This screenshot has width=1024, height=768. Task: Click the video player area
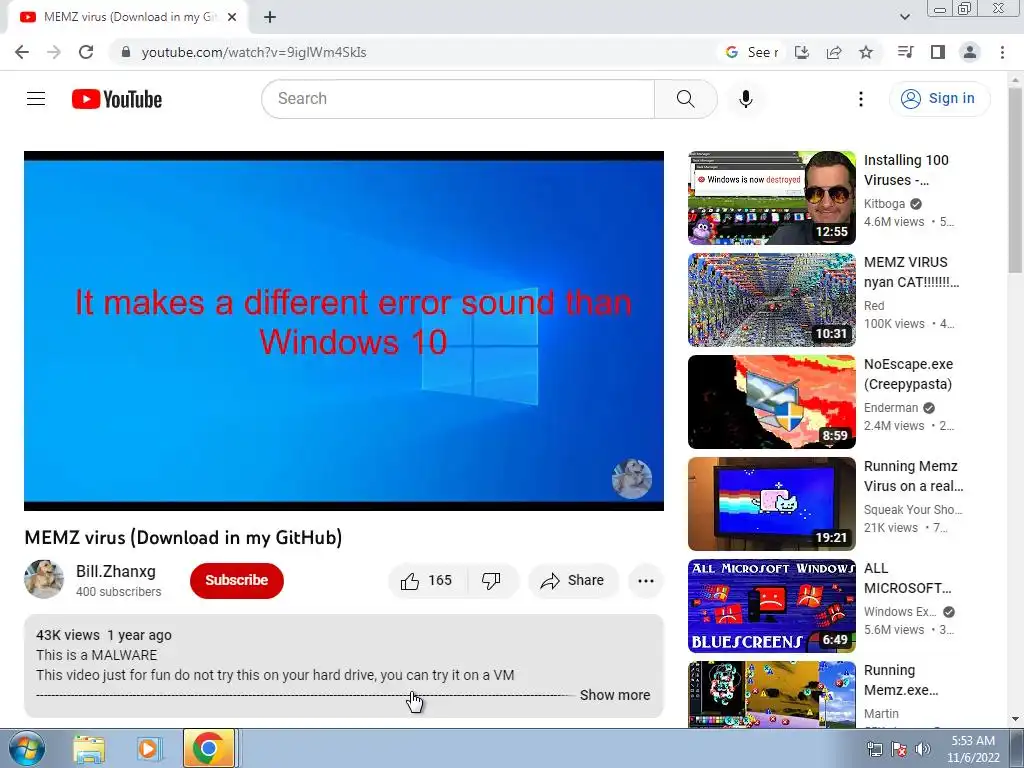344,331
